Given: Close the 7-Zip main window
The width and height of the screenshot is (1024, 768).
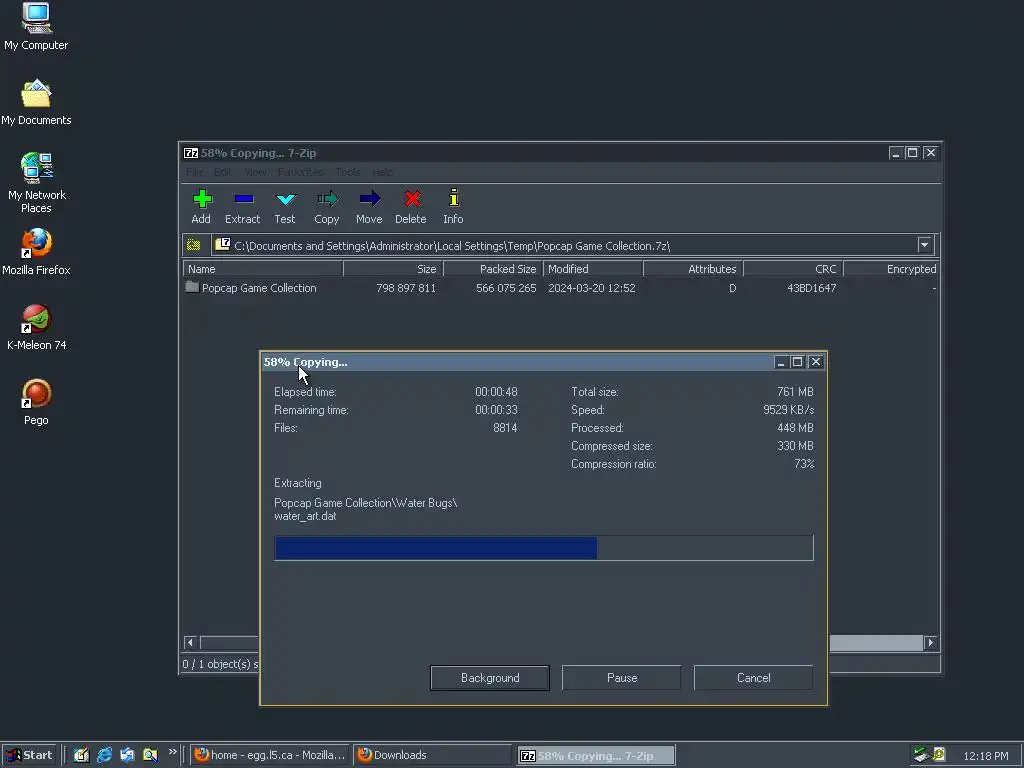Looking at the screenshot, I should (931, 153).
